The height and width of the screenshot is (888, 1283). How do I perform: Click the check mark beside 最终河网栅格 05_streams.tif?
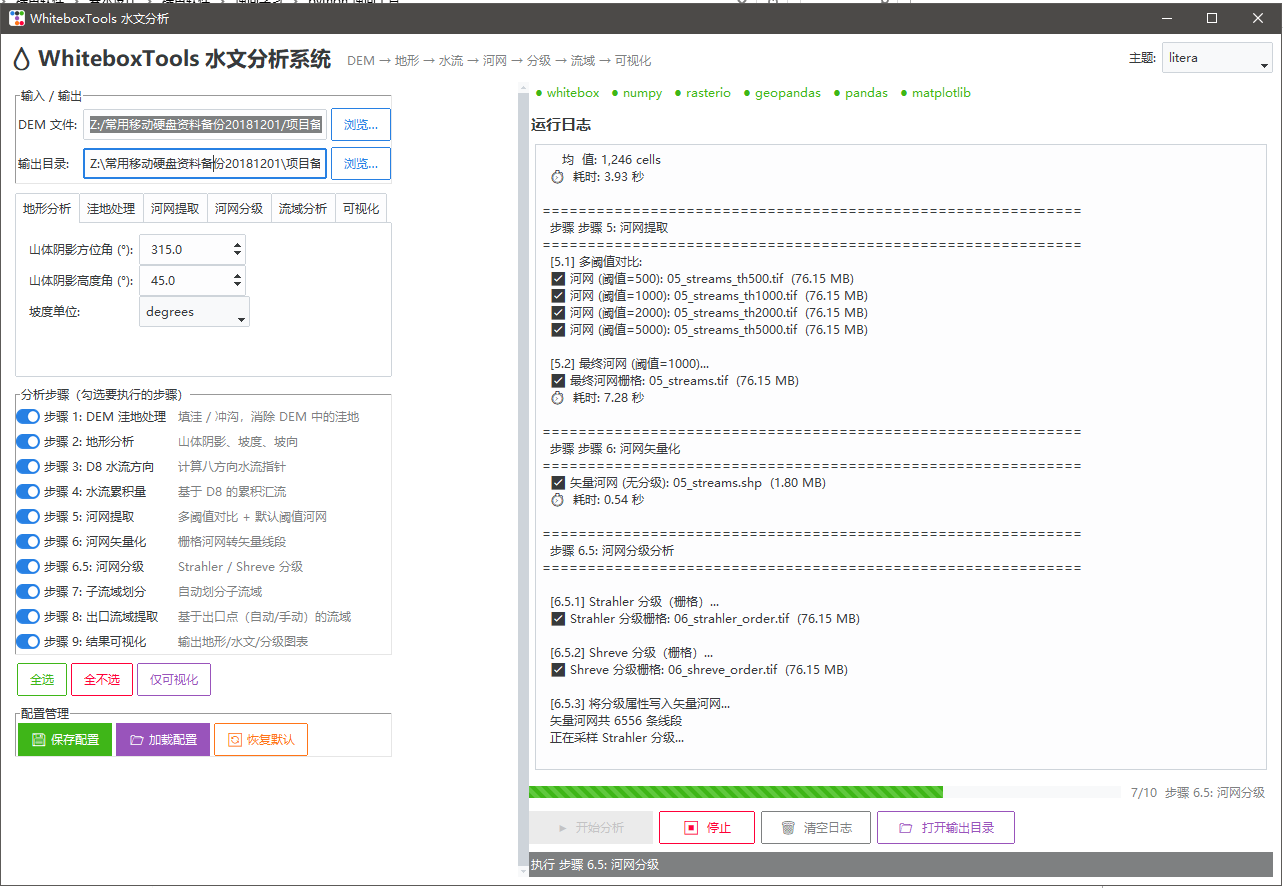558,381
